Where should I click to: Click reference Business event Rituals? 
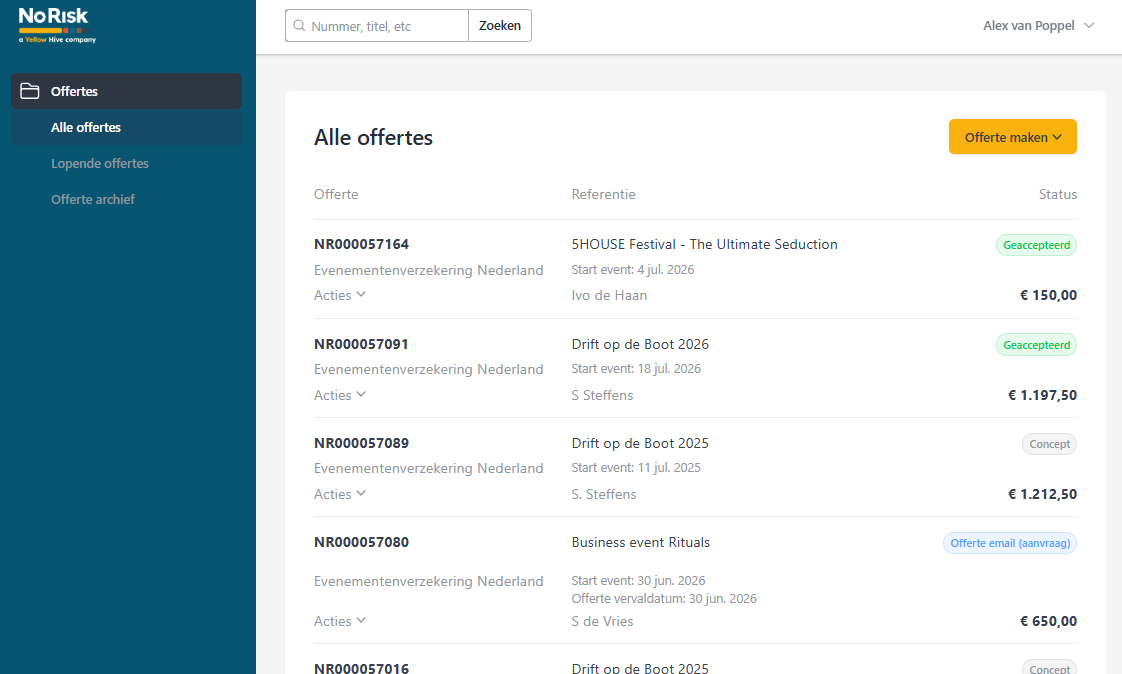pyautogui.click(x=640, y=542)
